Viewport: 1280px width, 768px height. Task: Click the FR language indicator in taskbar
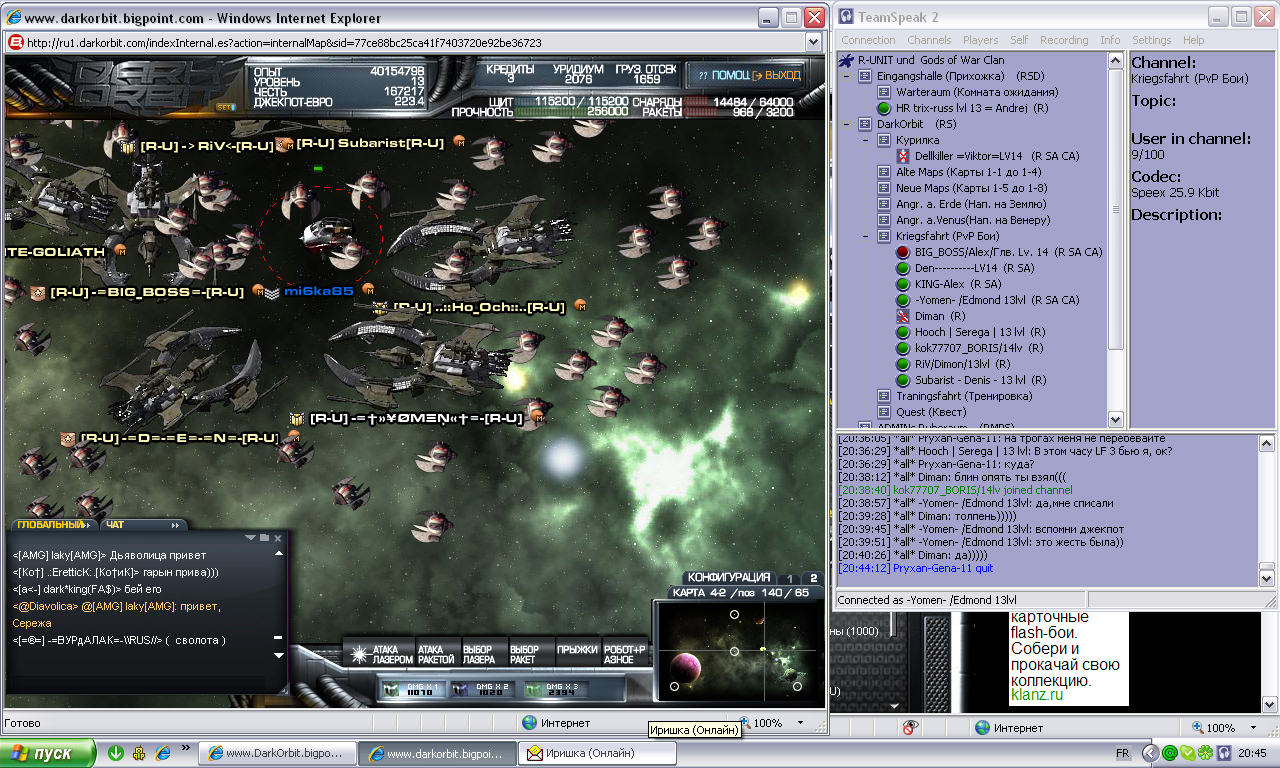(1122, 753)
